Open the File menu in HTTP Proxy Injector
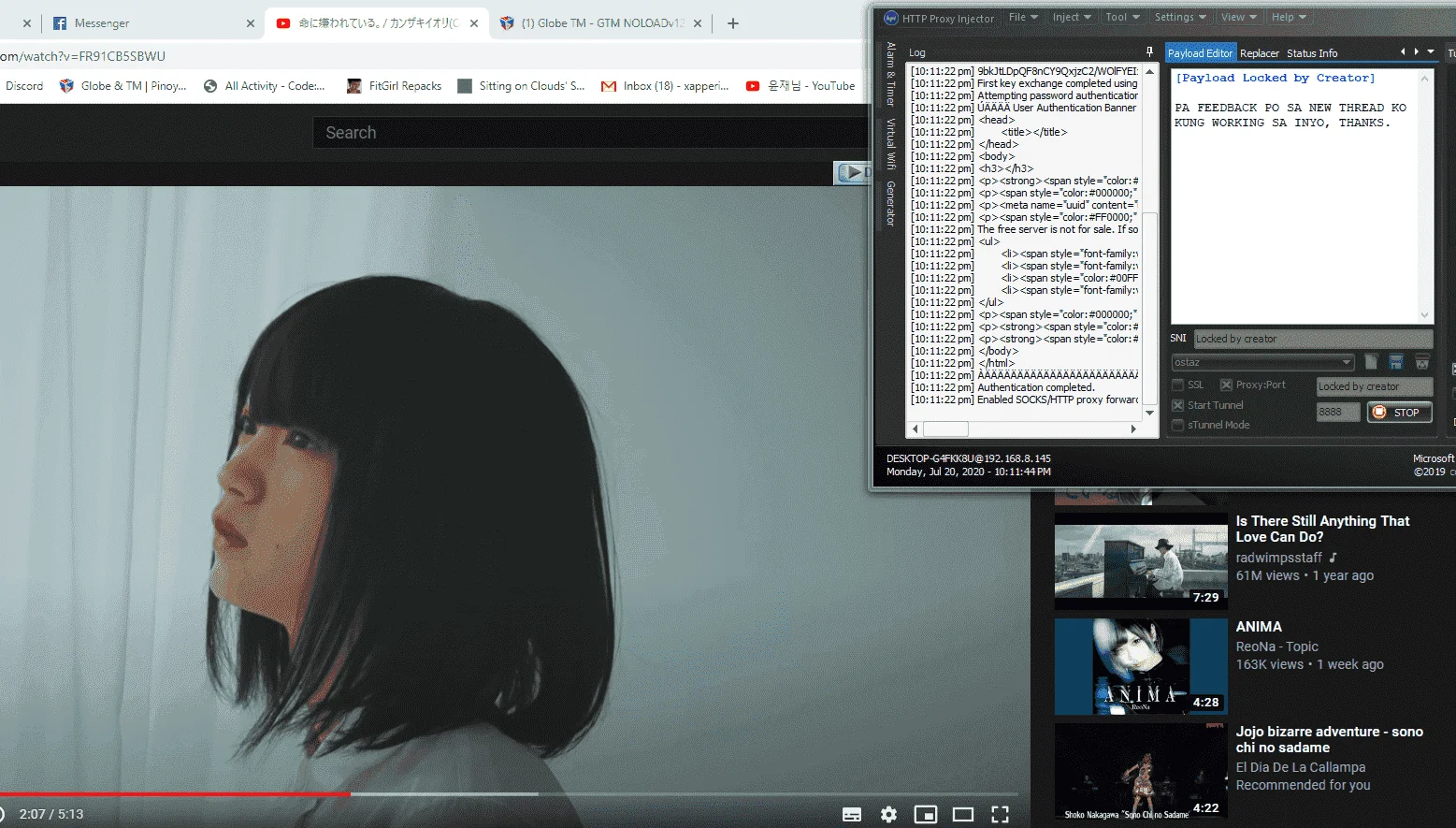Image resolution: width=1456 pixels, height=828 pixels. pos(1022,17)
